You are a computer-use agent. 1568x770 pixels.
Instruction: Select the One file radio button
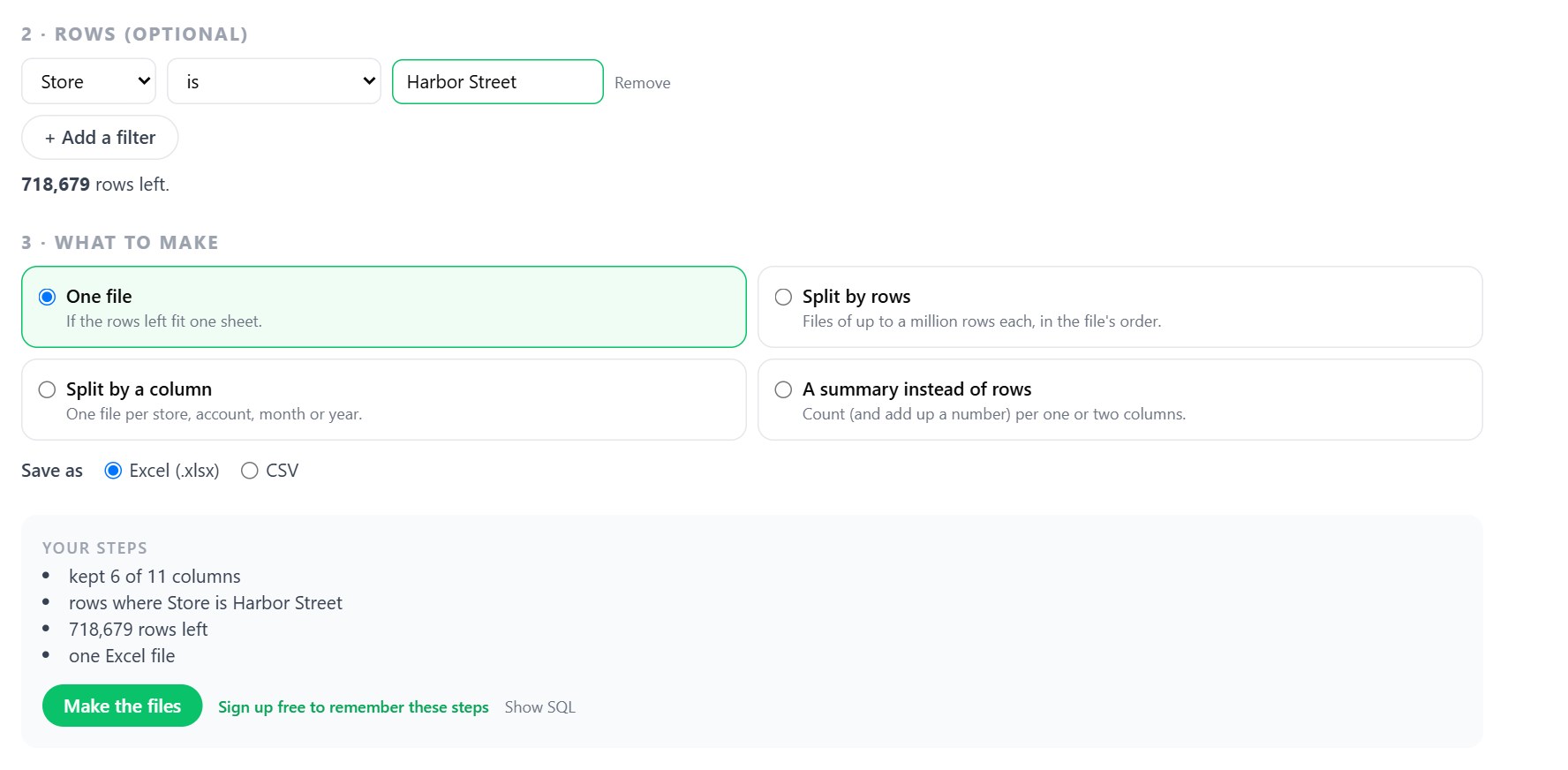(x=48, y=297)
